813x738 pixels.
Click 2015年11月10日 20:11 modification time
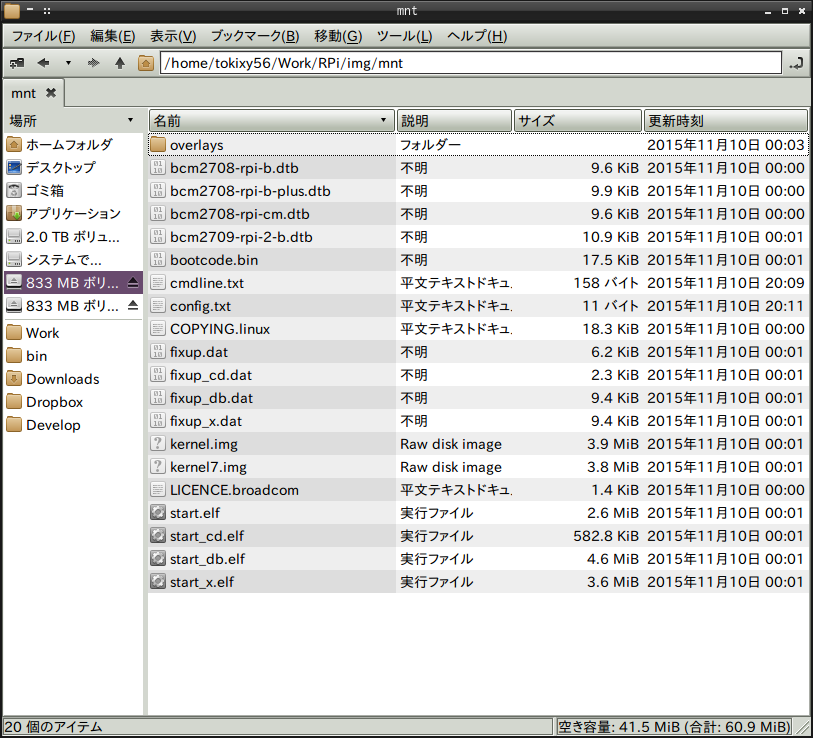725,306
